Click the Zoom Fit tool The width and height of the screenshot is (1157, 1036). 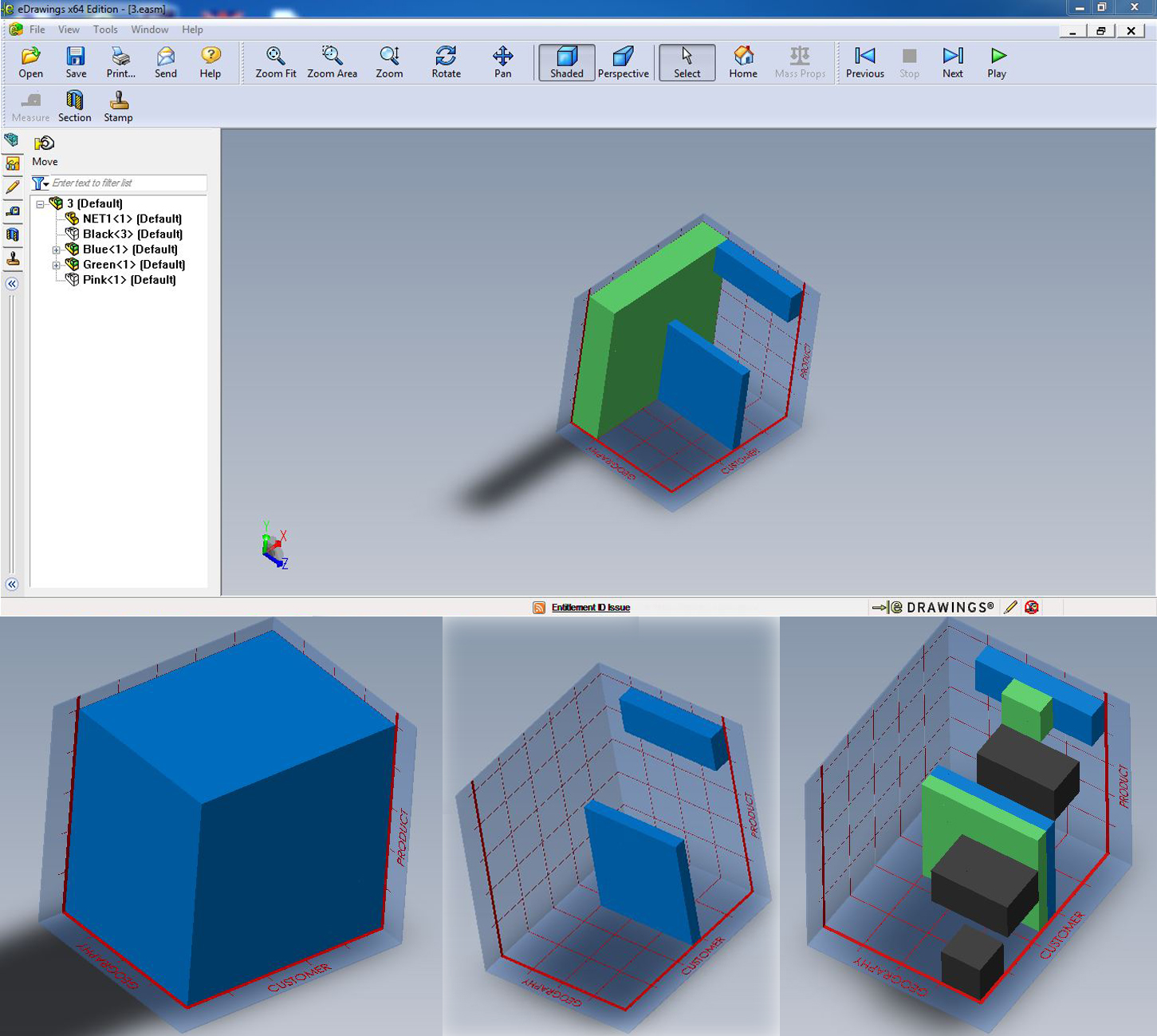click(275, 62)
